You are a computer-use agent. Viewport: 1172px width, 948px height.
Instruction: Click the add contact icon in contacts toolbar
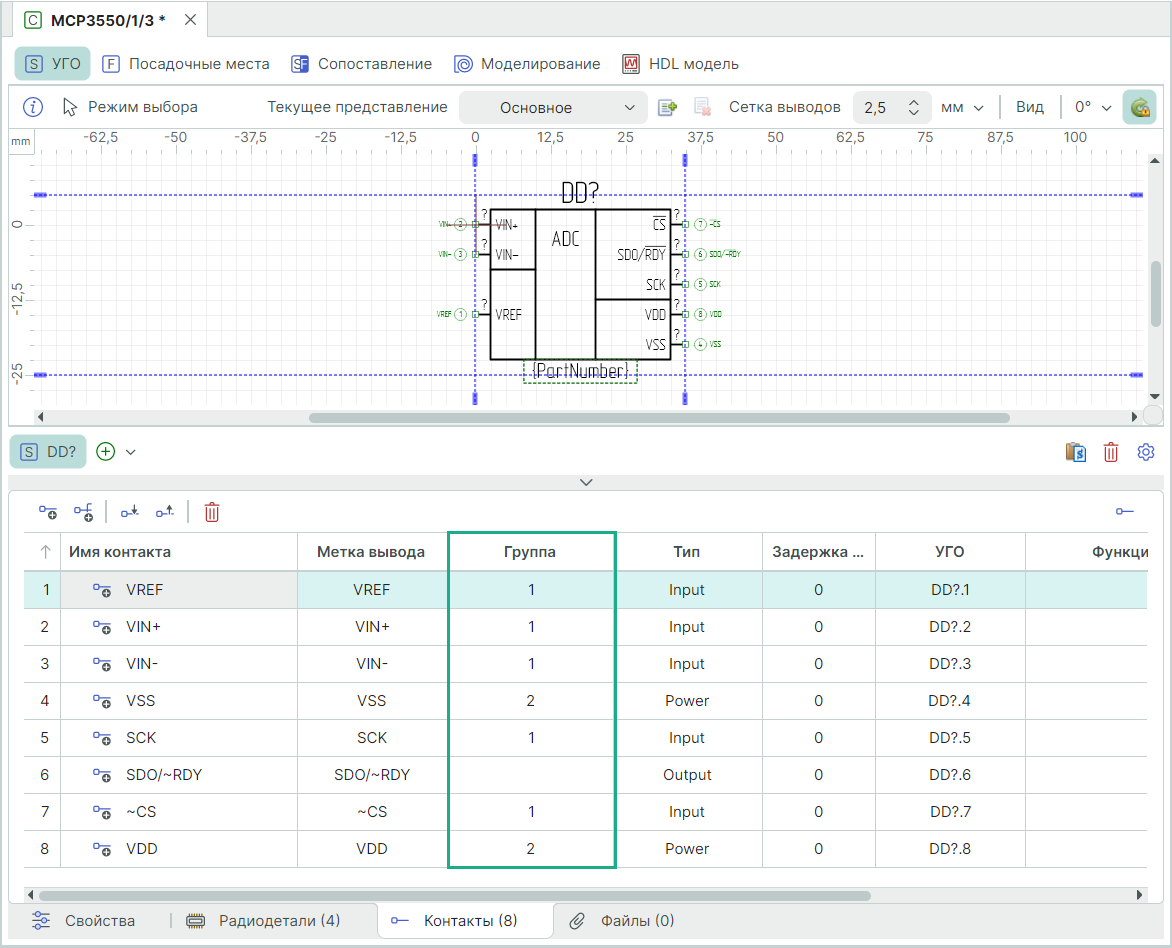[x=48, y=513]
